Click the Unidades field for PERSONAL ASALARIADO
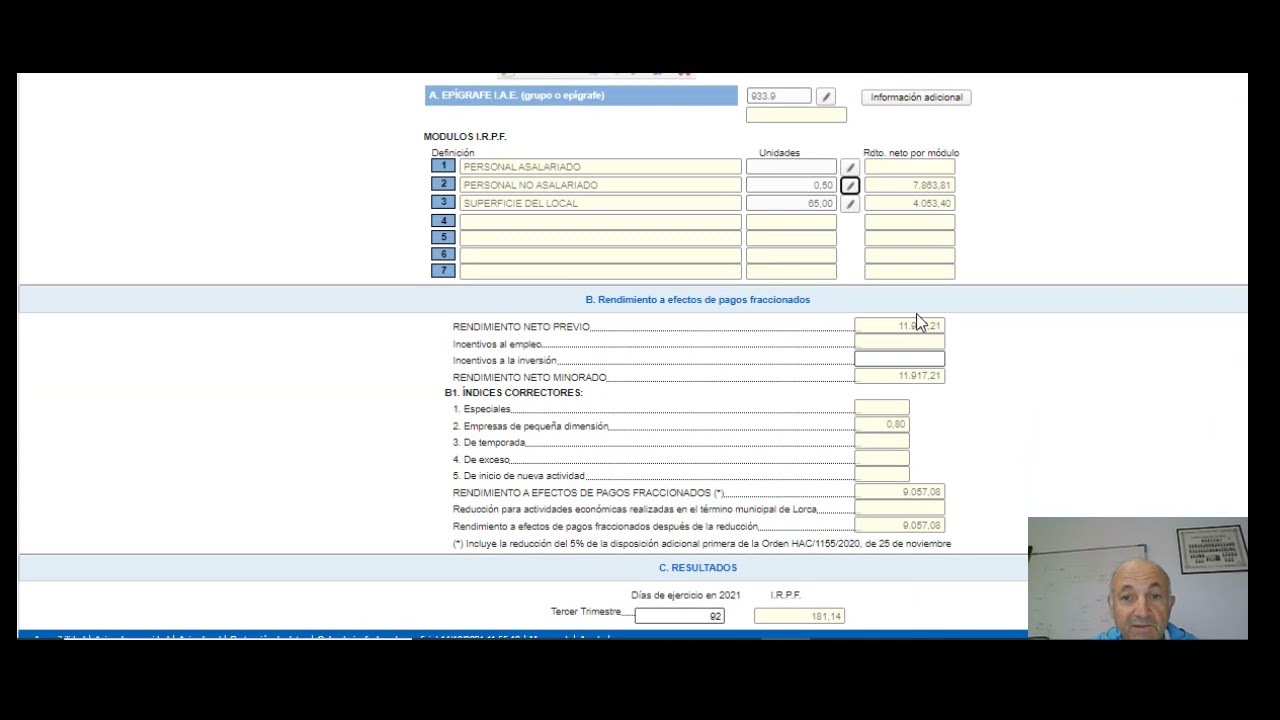 click(791, 167)
